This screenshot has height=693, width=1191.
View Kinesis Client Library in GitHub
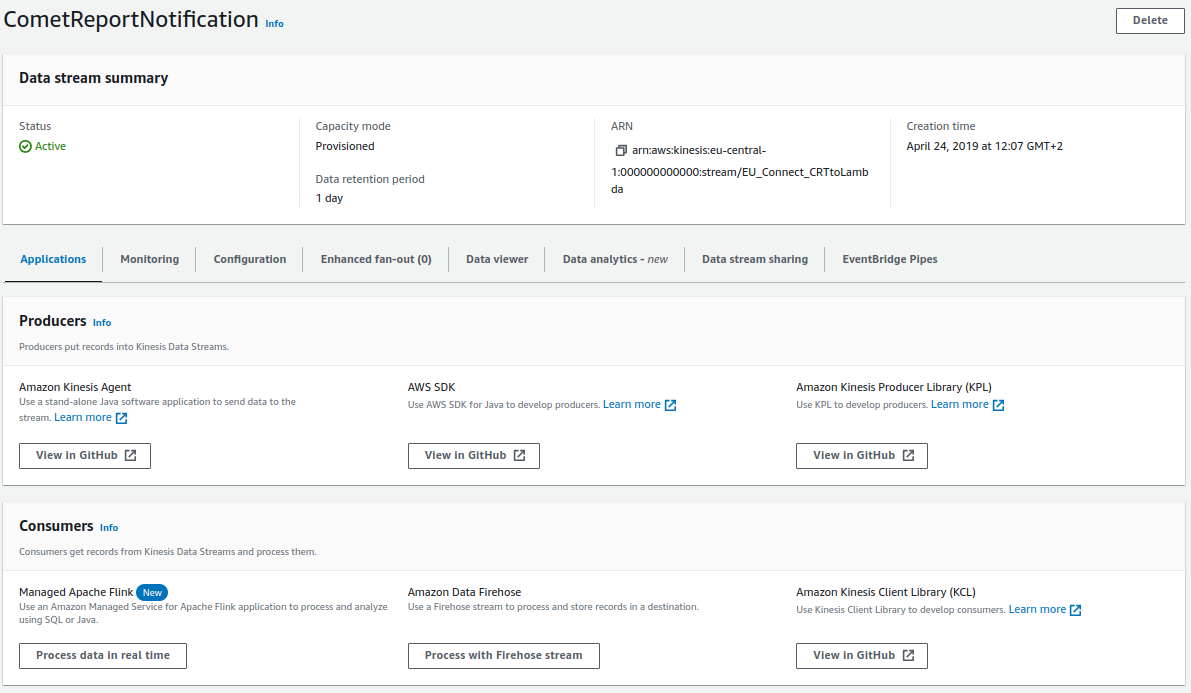pos(862,656)
